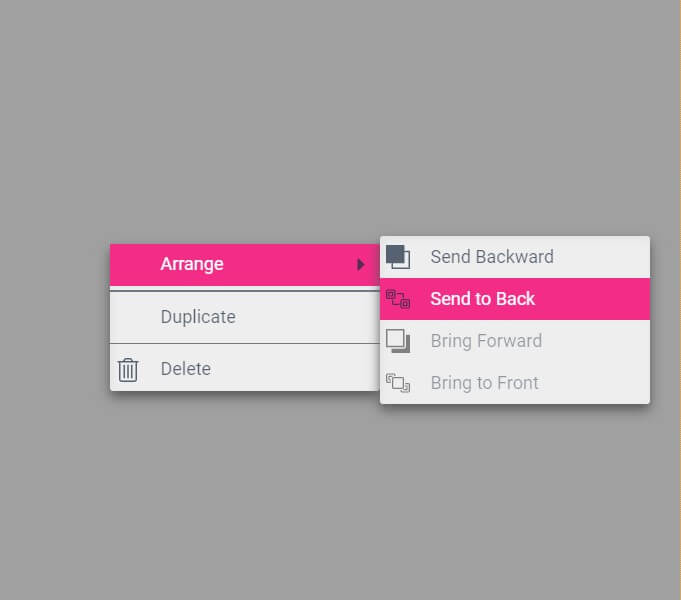Click the trash can icon beside Delete
The width and height of the screenshot is (681, 600).
point(128,370)
